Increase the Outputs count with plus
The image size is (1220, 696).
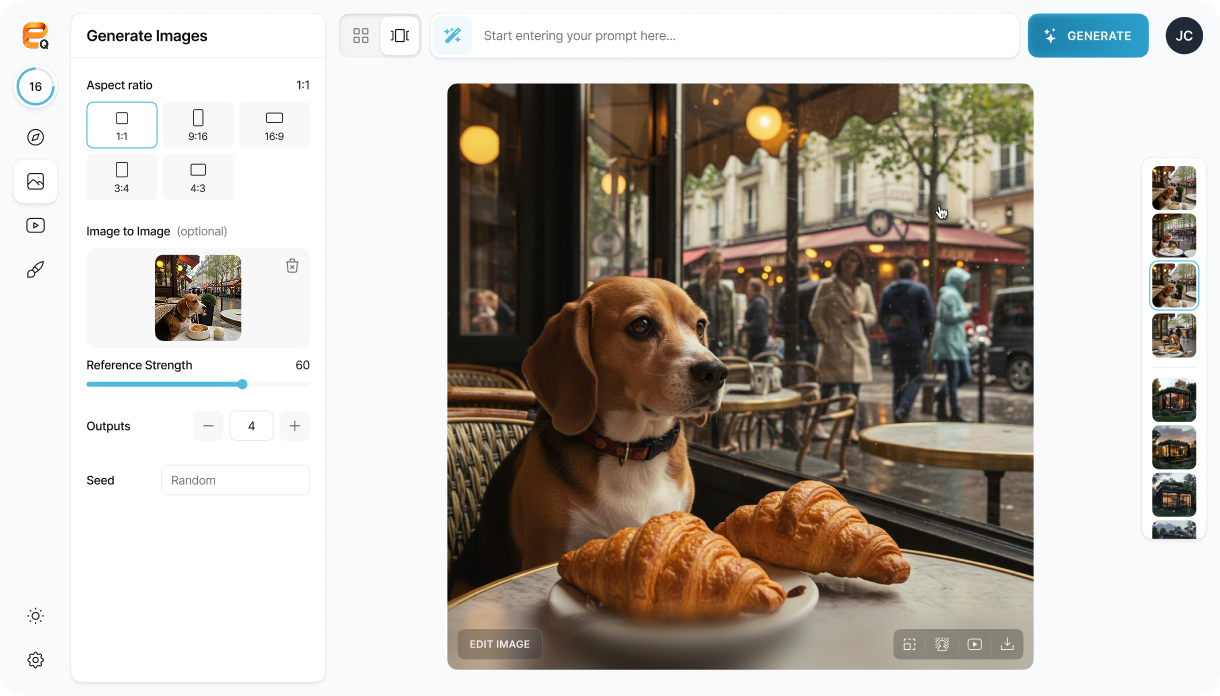[294, 426]
